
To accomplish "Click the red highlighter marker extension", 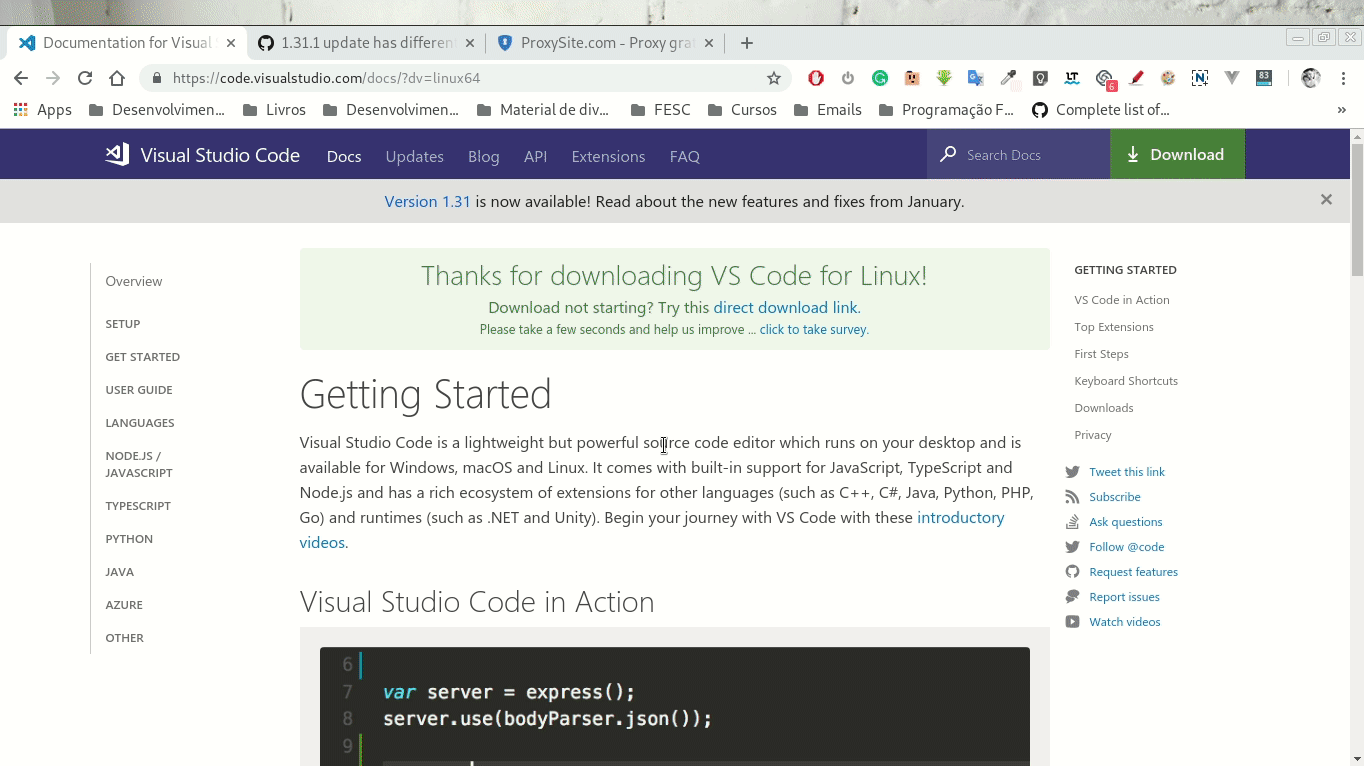I will (x=1136, y=78).
